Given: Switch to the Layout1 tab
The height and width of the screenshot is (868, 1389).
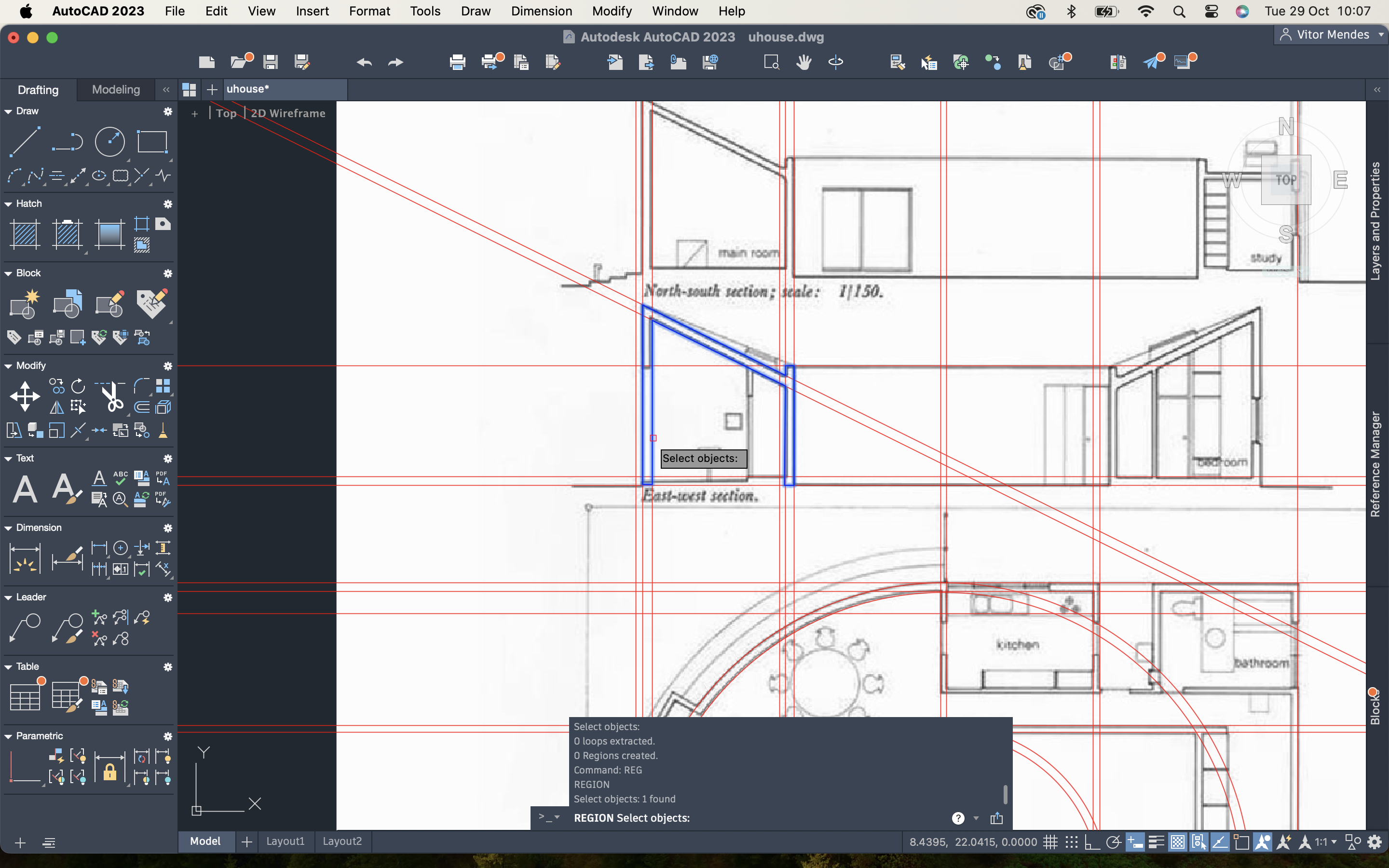Looking at the screenshot, I should pyautogui.click(x=285, y=841).
